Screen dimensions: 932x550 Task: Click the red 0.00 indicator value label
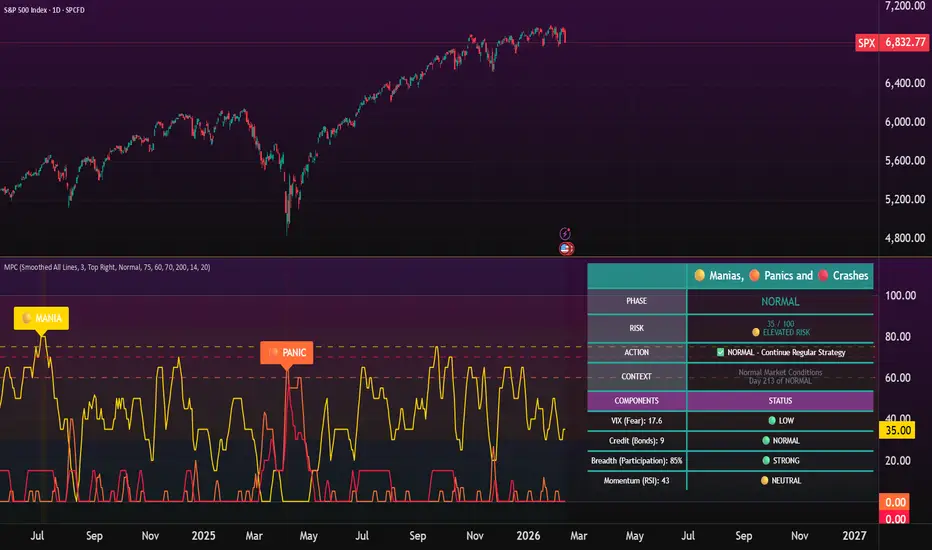click(x=895, y=519)
